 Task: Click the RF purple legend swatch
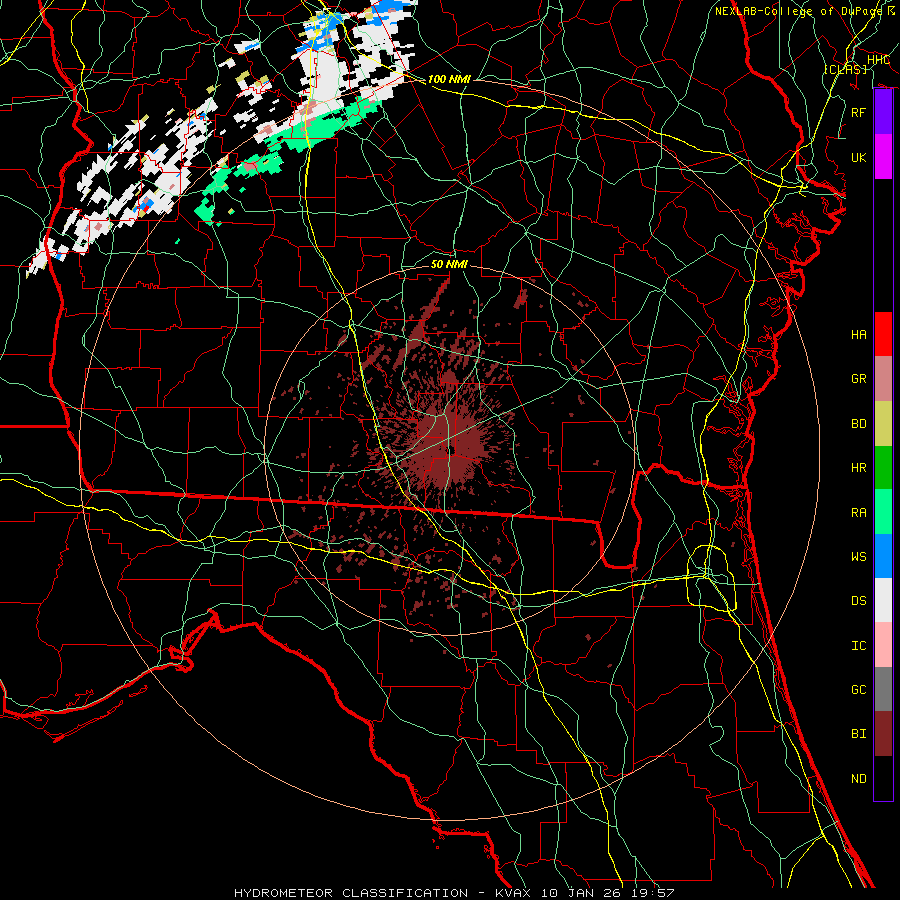[883, 112]
